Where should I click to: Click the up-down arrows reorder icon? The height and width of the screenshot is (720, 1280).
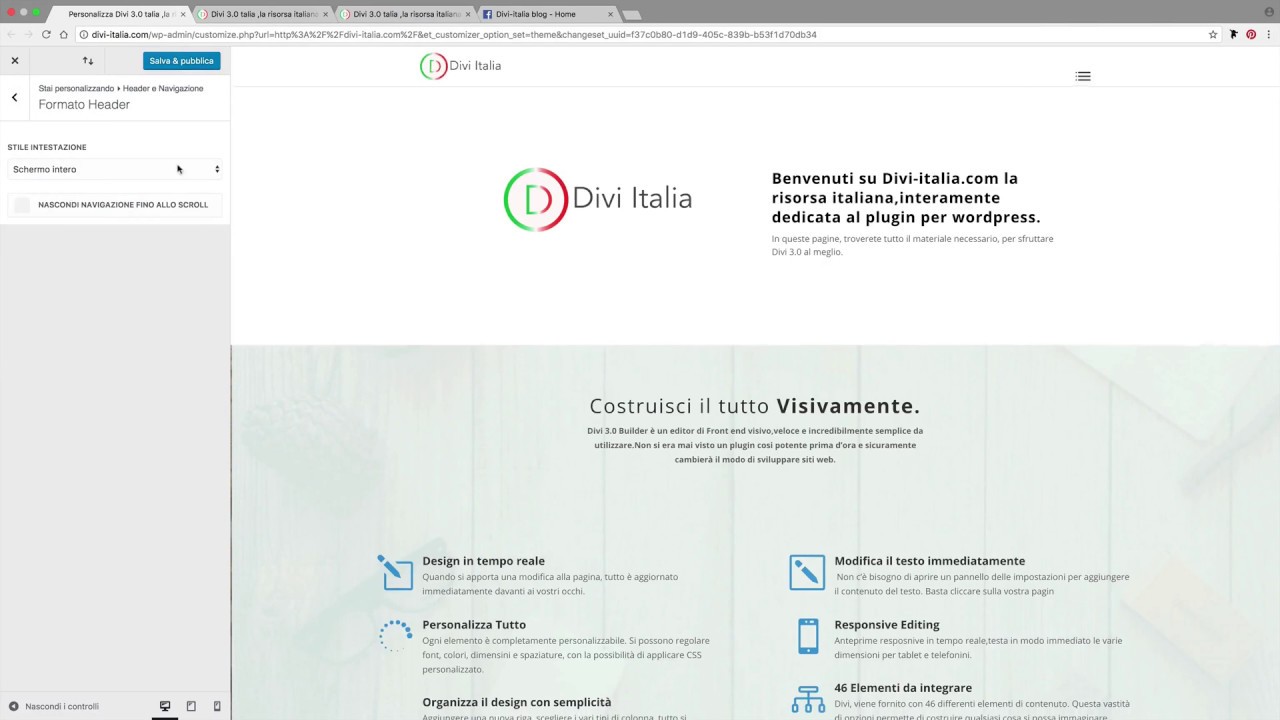(88, 61)
